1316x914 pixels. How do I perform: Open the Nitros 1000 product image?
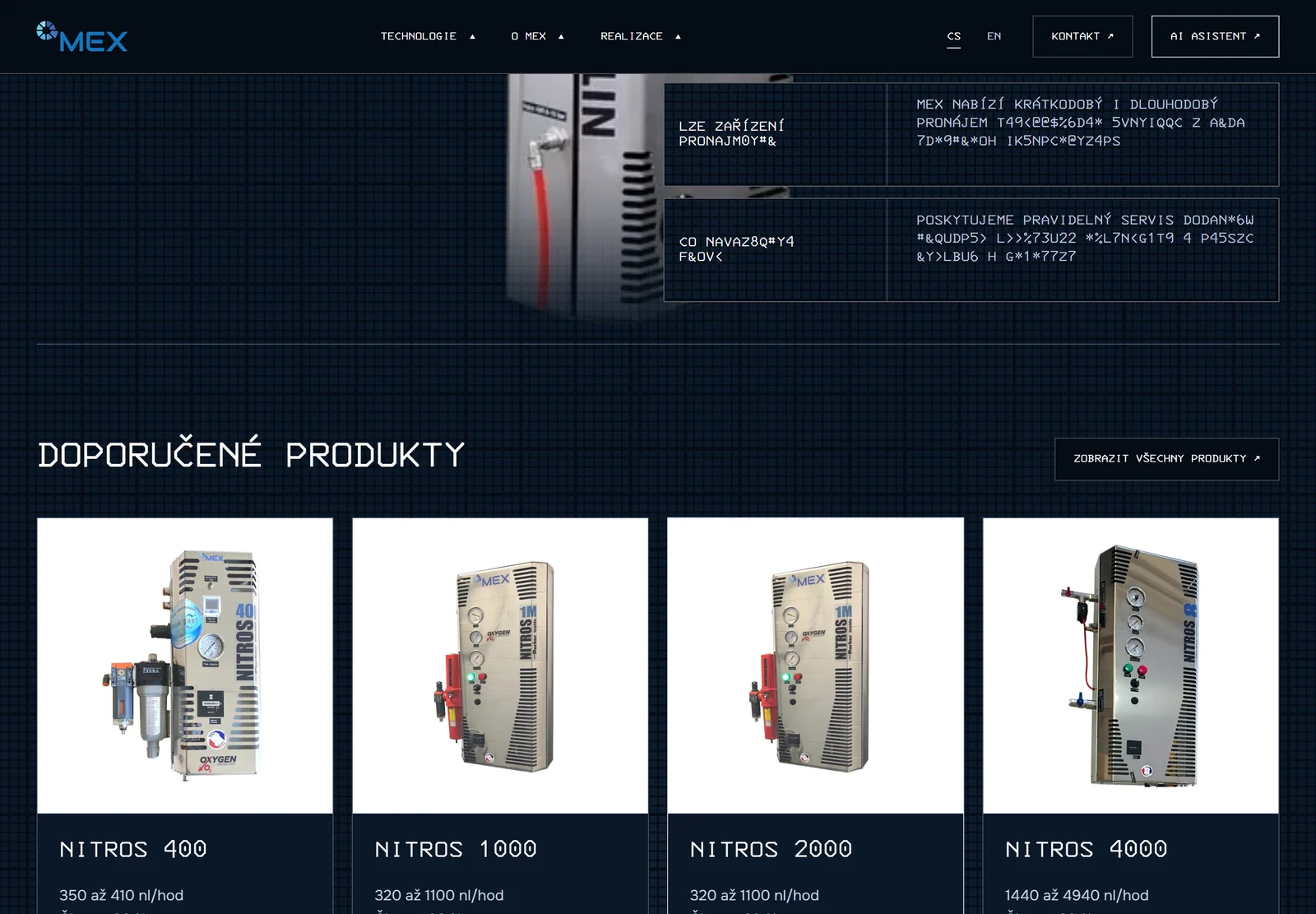500,666
